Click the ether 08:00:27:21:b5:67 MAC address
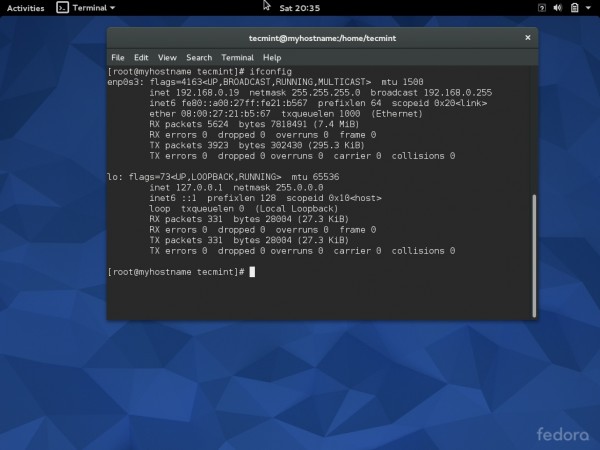Screen dimensions: 600x450 210,114
